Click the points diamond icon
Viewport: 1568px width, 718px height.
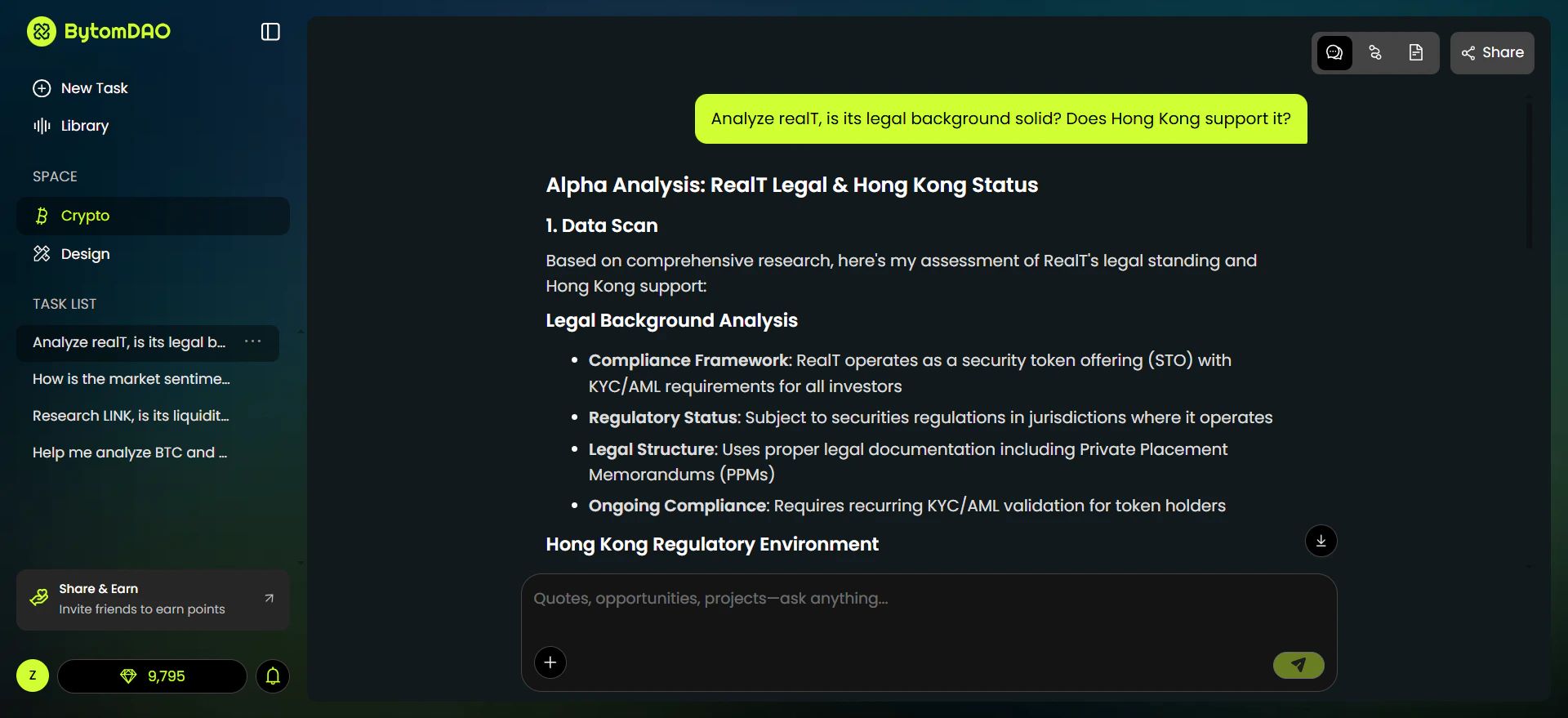click(128, 676)
